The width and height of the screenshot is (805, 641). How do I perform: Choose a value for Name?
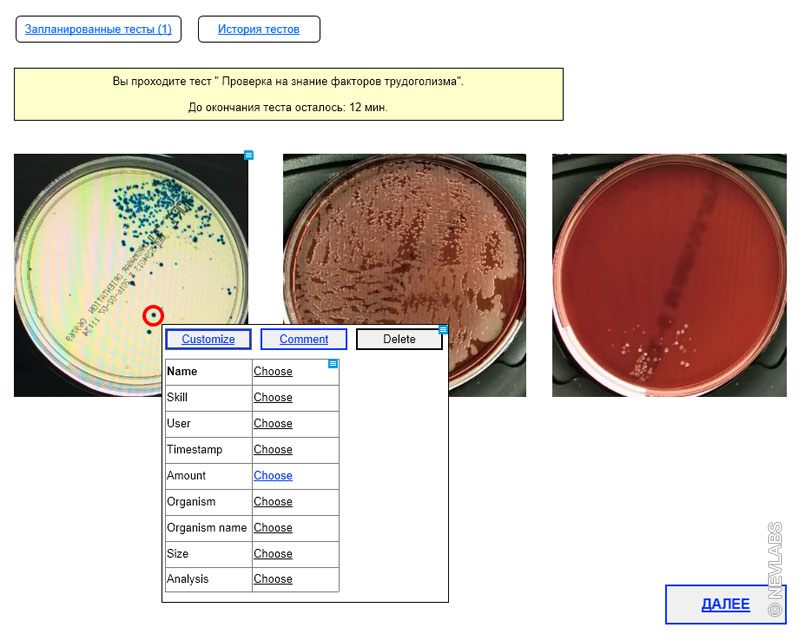[273, 372]
